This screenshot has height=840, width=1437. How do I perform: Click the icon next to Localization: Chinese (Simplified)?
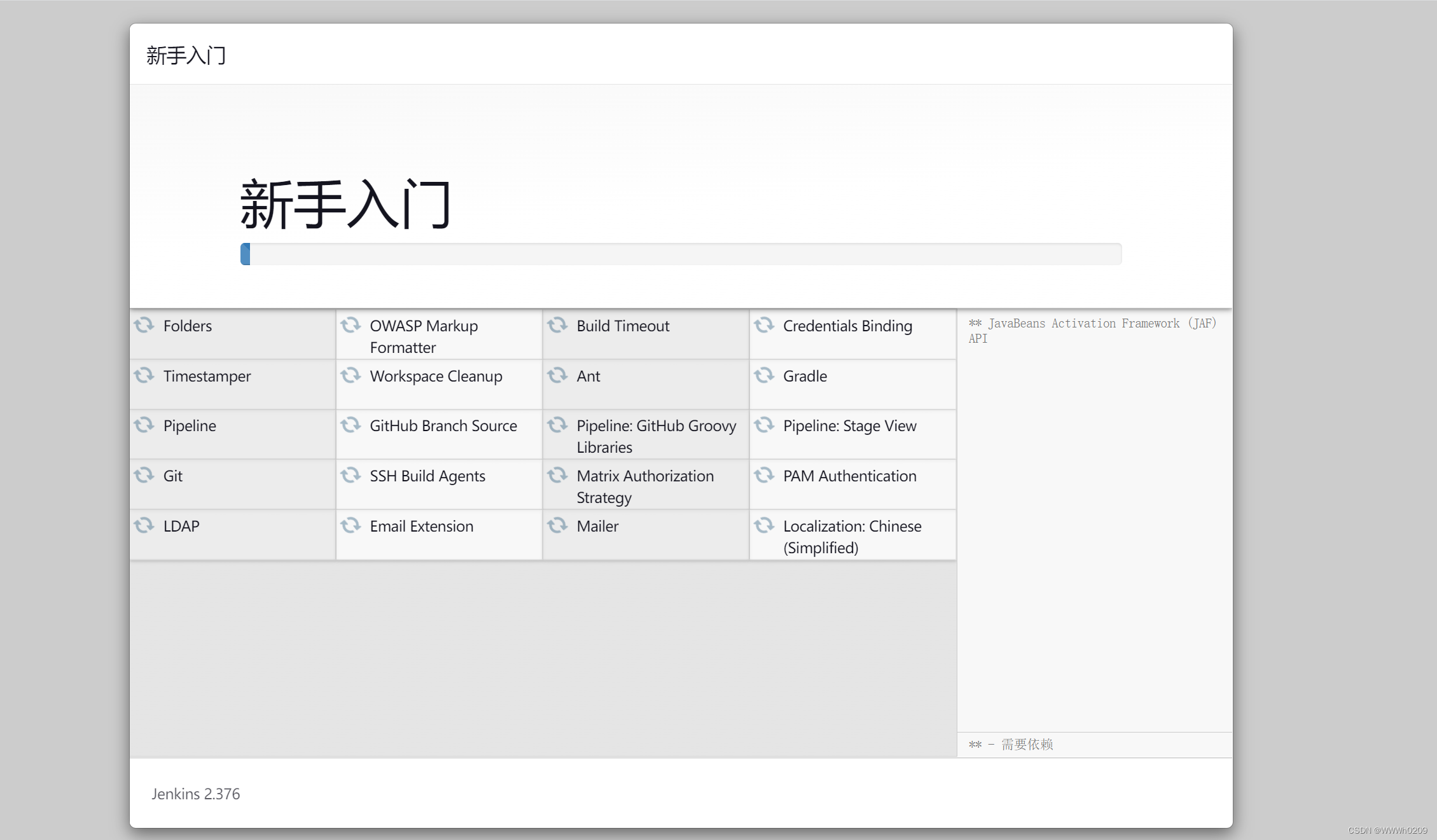764,525
